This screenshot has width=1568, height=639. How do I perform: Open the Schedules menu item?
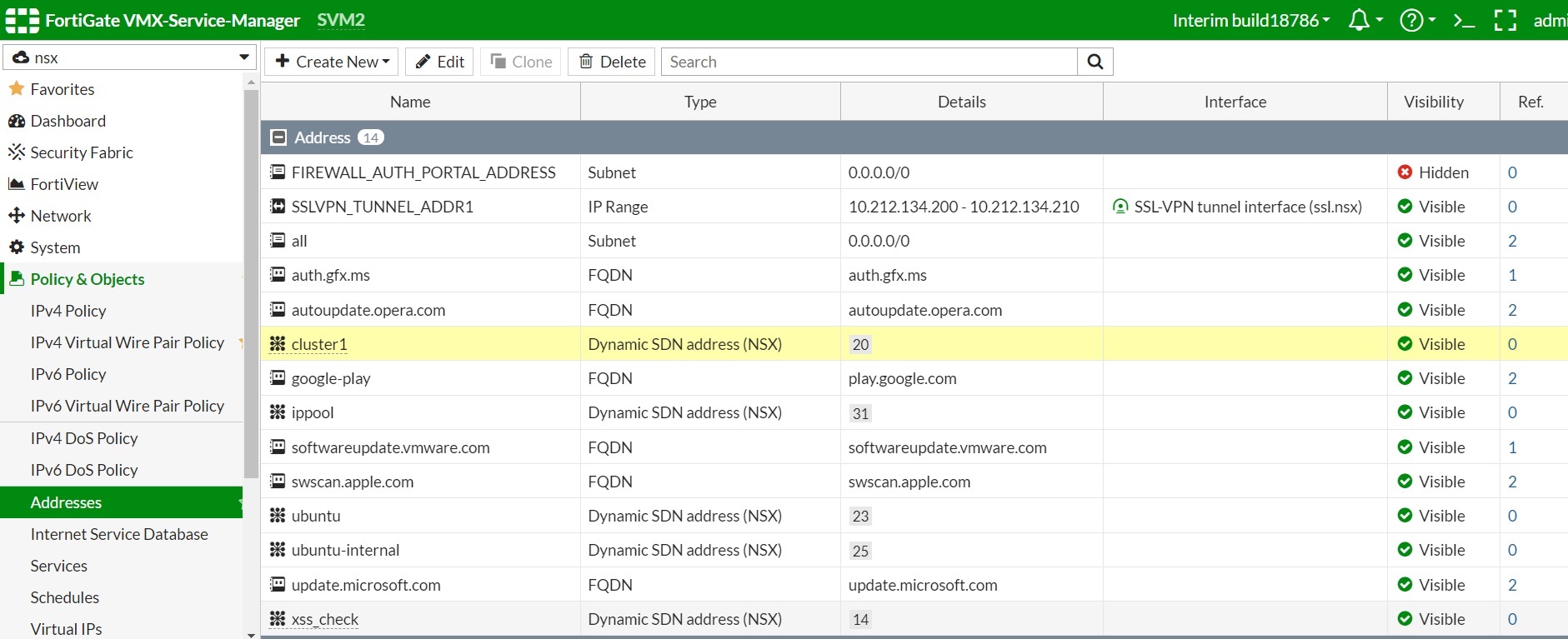pyautogui.click(x=64, y=597)
